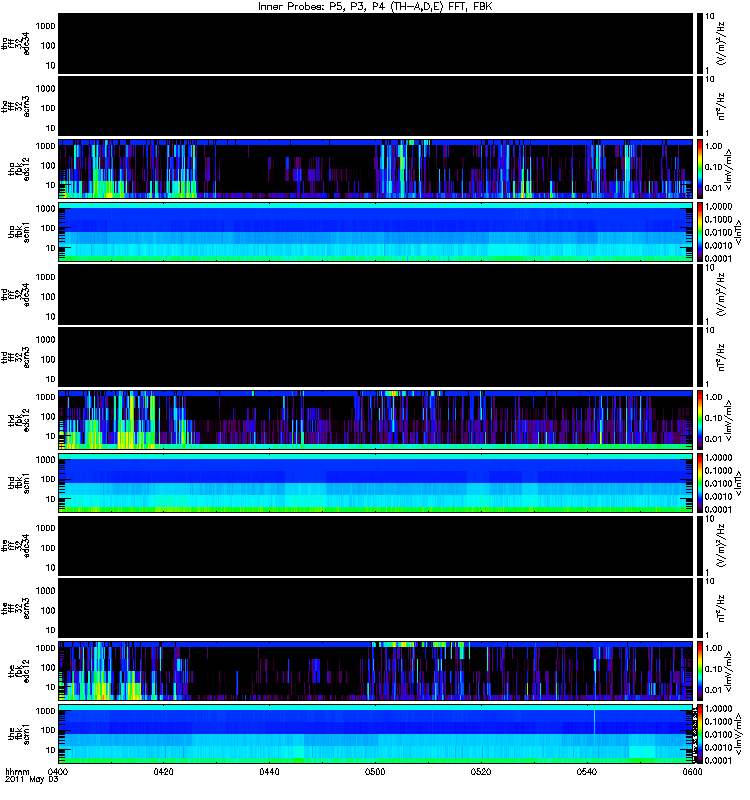Image resolution: width=750 pixels, height=800 pixels.
Task: Select the thd fbk scm1 spectrogram panel
Action: [376, 483]
